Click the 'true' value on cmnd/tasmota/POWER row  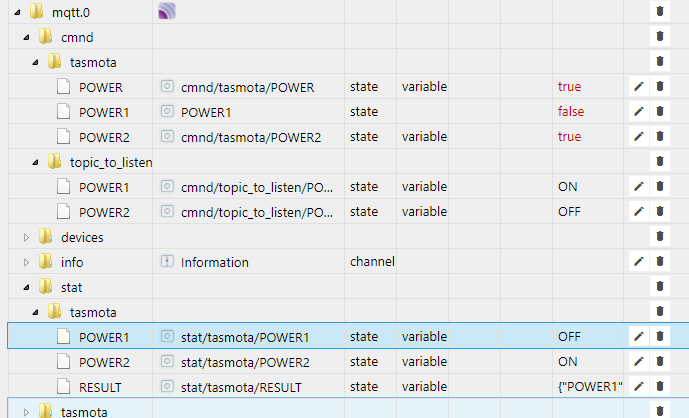569,87
